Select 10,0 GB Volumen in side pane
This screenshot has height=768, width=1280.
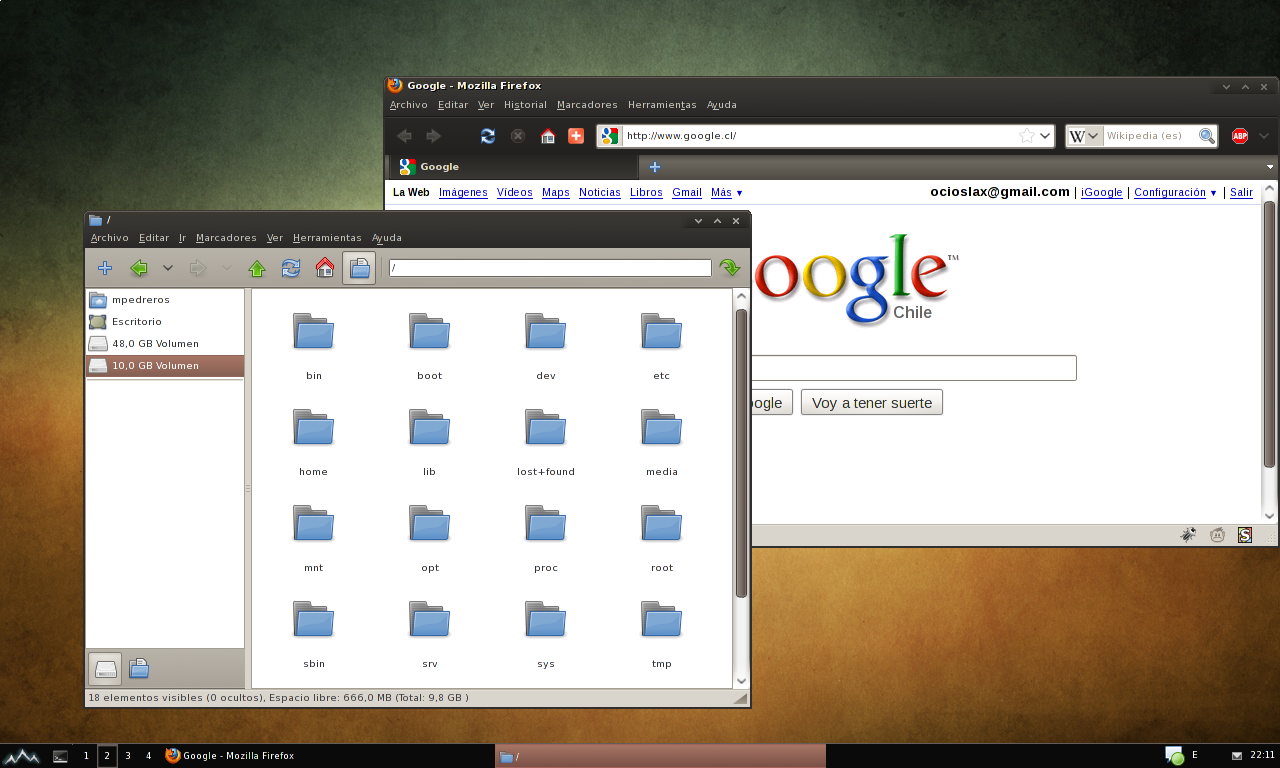coord(165,366)
